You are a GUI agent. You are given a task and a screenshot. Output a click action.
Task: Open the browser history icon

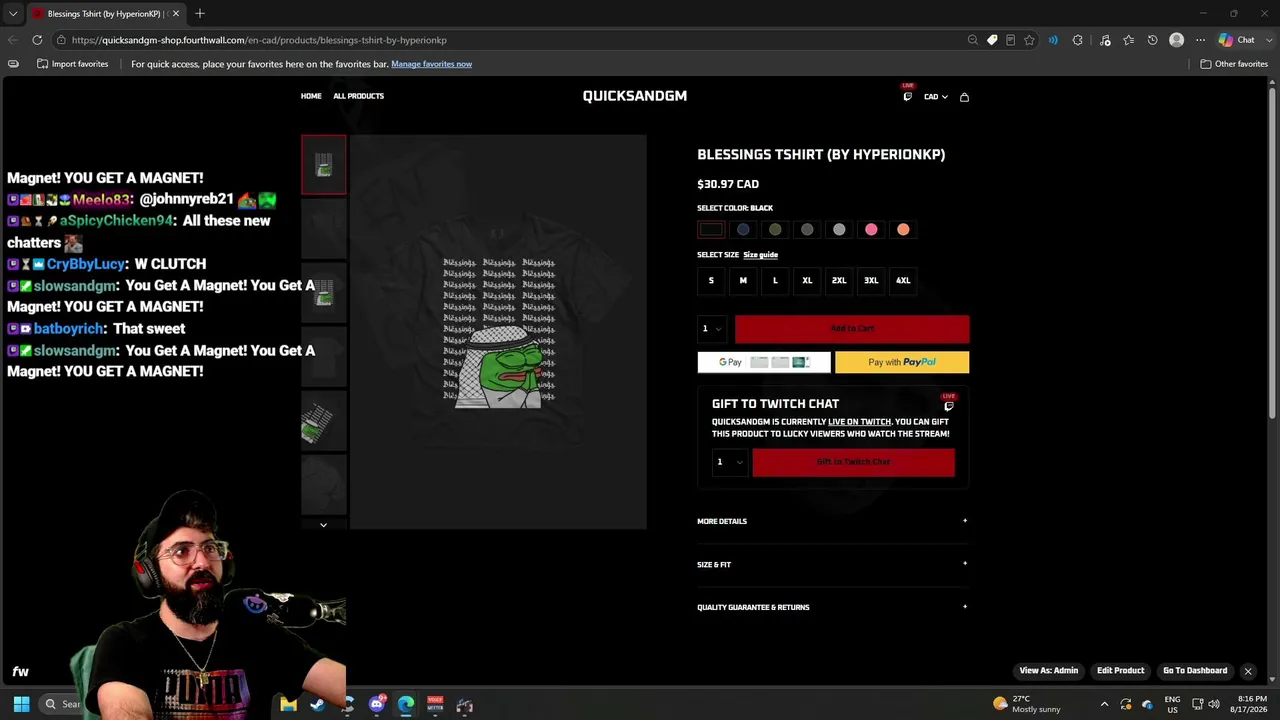[x=1152, y=40]
